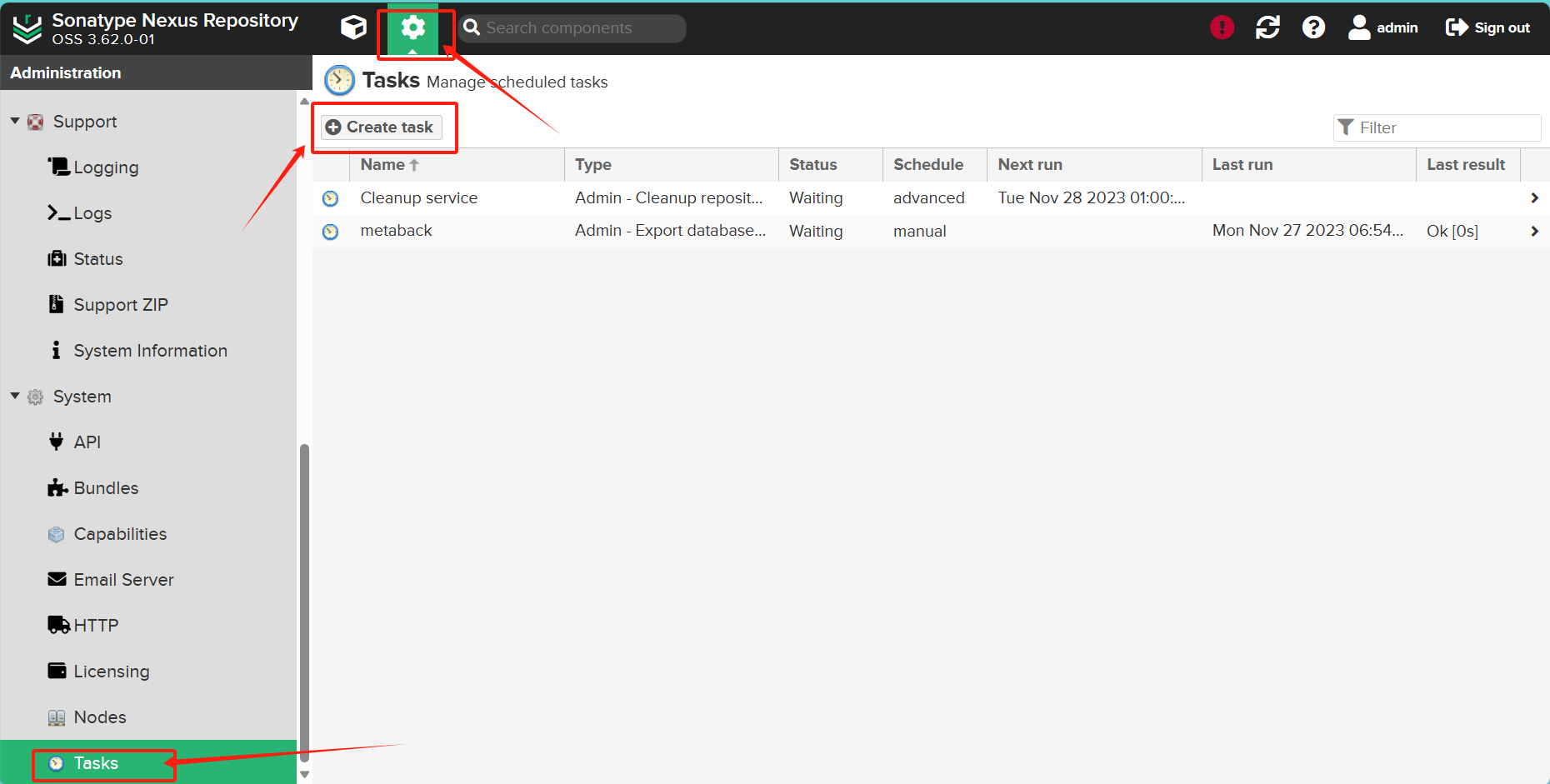
Task: Open the Cleanup service task row
Action: 931,198
